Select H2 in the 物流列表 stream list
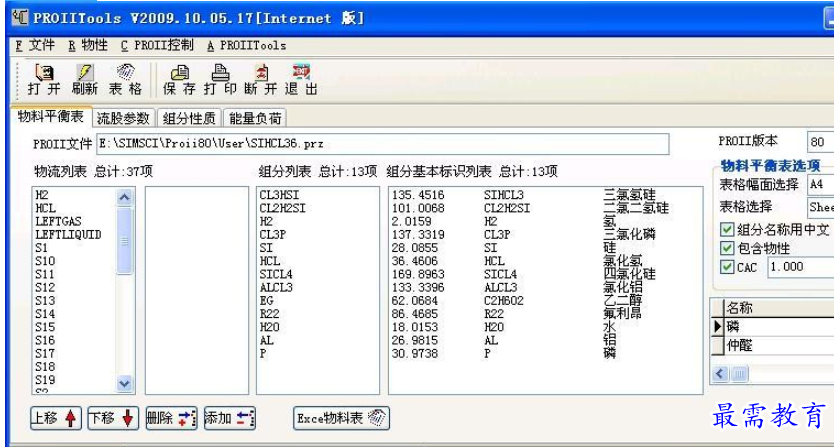 42,195
